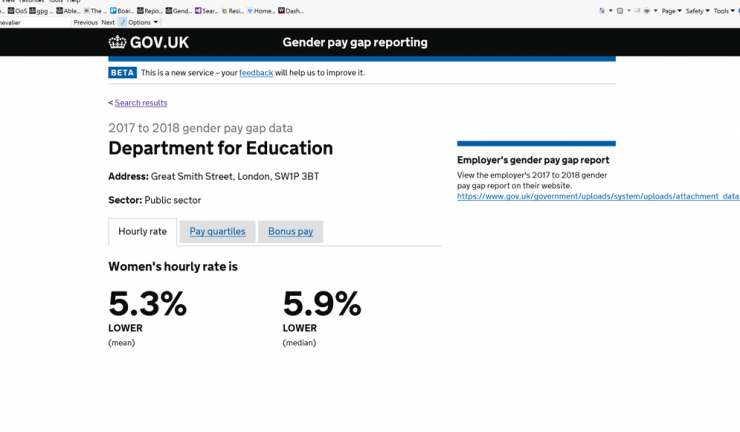Select the Hourly rate tab
This screenshot has height=432, width=740.
tap(143, 231)
